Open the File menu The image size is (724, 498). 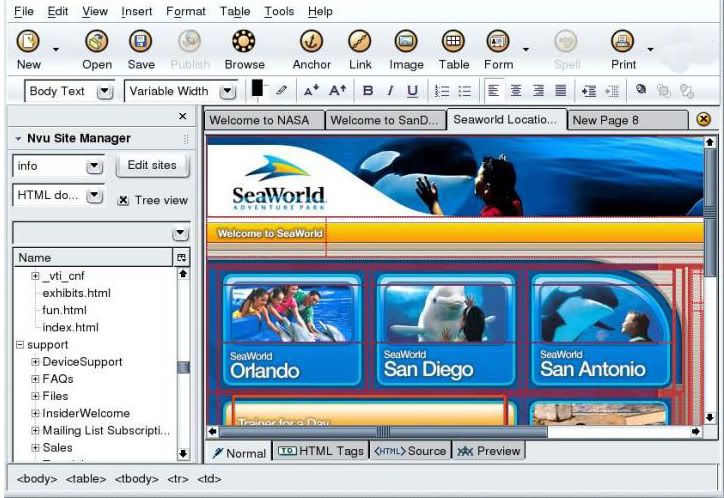(x=24, y=11)
